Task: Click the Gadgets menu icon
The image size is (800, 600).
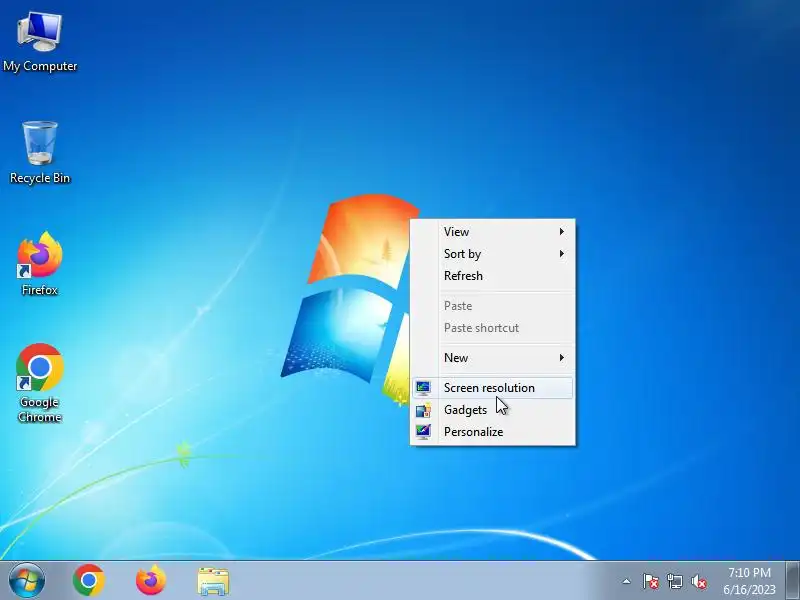Action: pyautogui.click(x=423, y=410)
